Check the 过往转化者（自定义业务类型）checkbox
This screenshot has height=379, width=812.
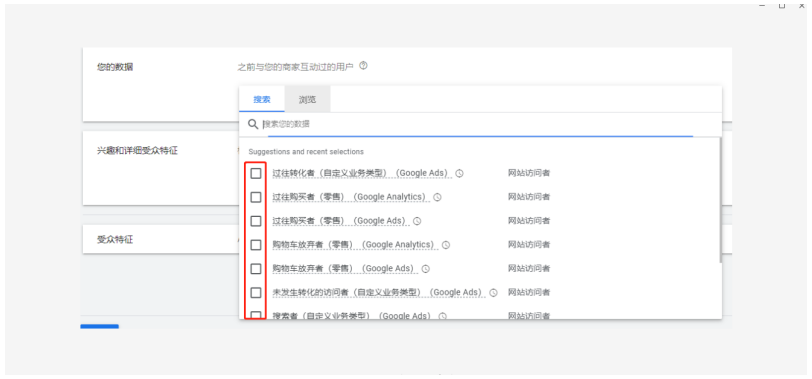click(x=256, y=173)
